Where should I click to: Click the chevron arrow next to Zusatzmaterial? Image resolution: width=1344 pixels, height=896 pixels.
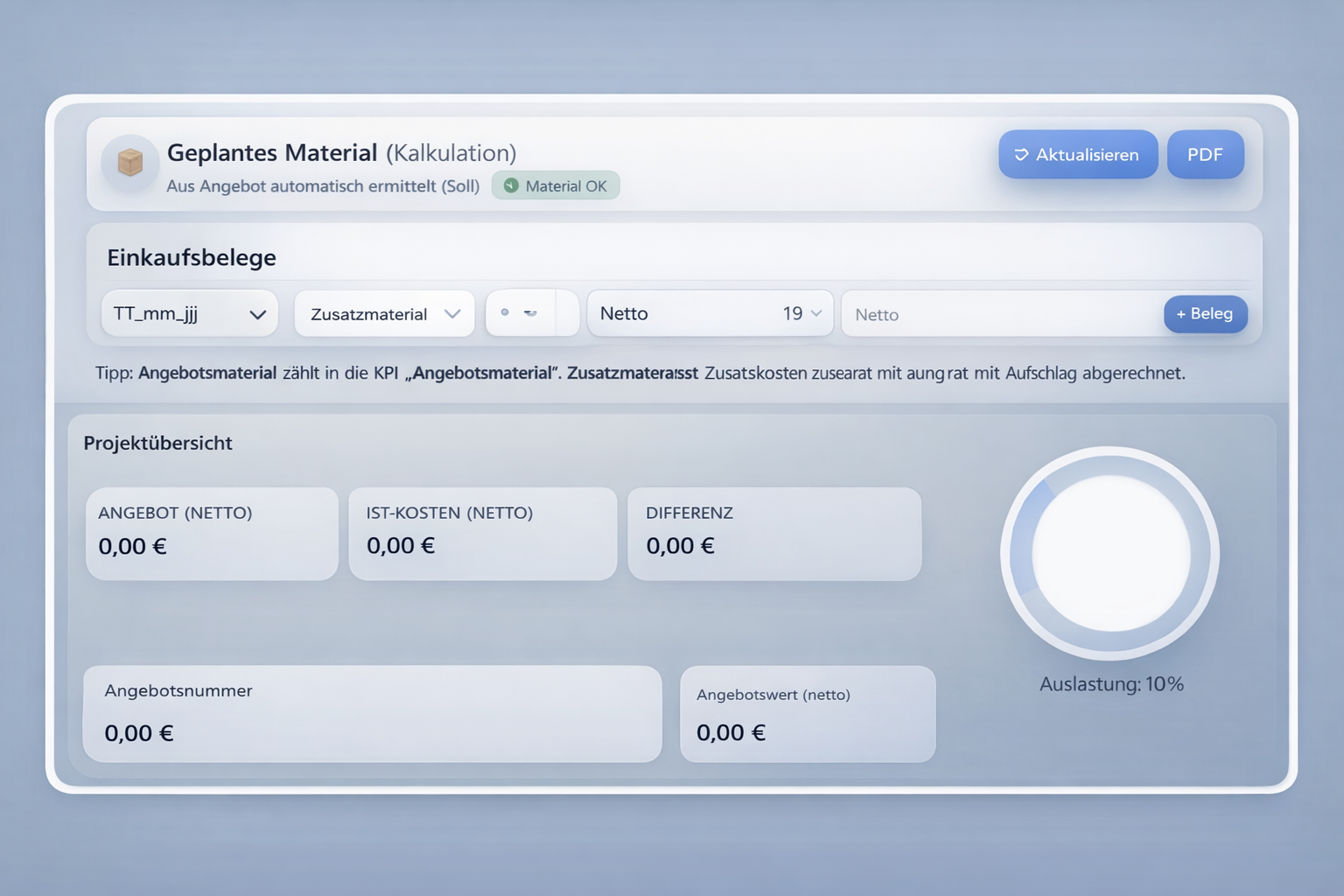click(452, 314)
